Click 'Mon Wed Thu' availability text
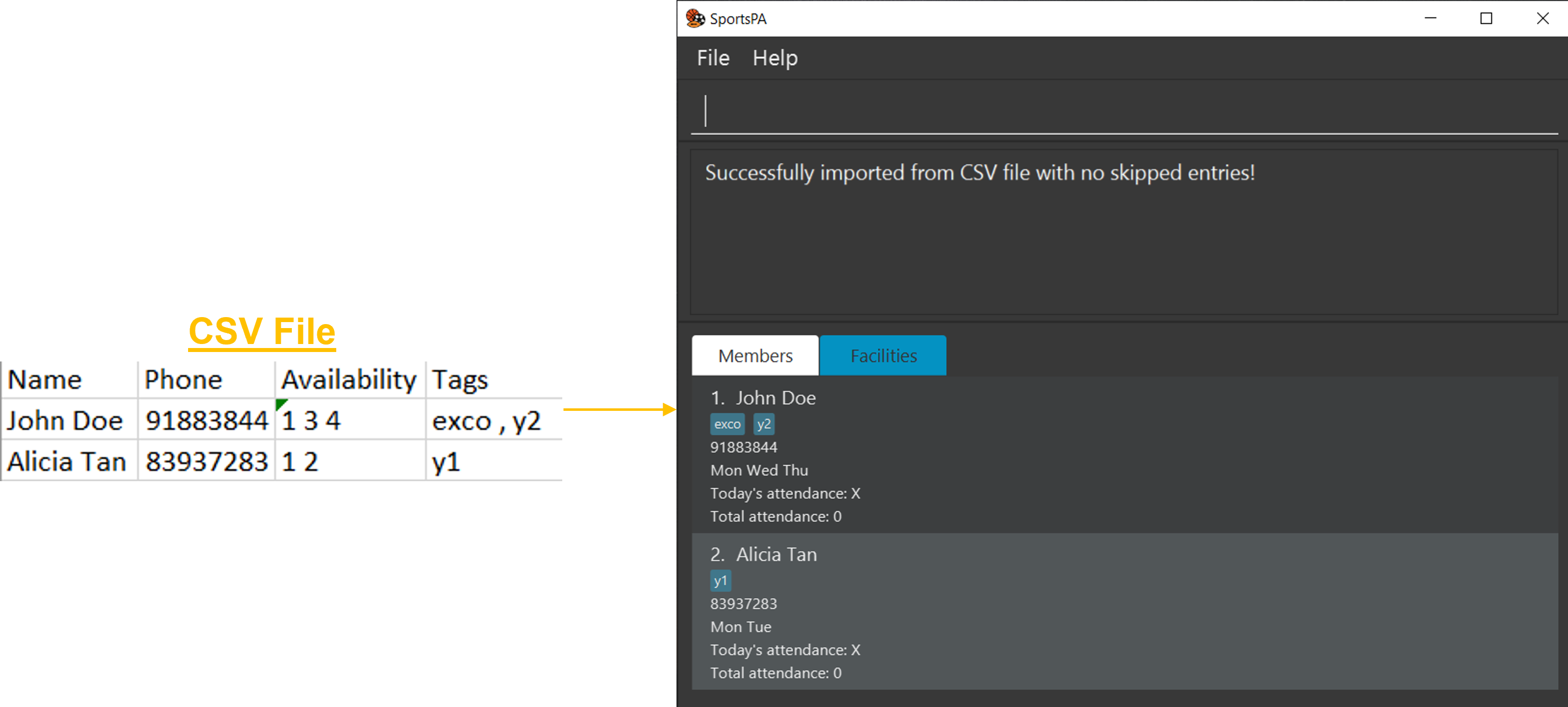 pos(759,470)
